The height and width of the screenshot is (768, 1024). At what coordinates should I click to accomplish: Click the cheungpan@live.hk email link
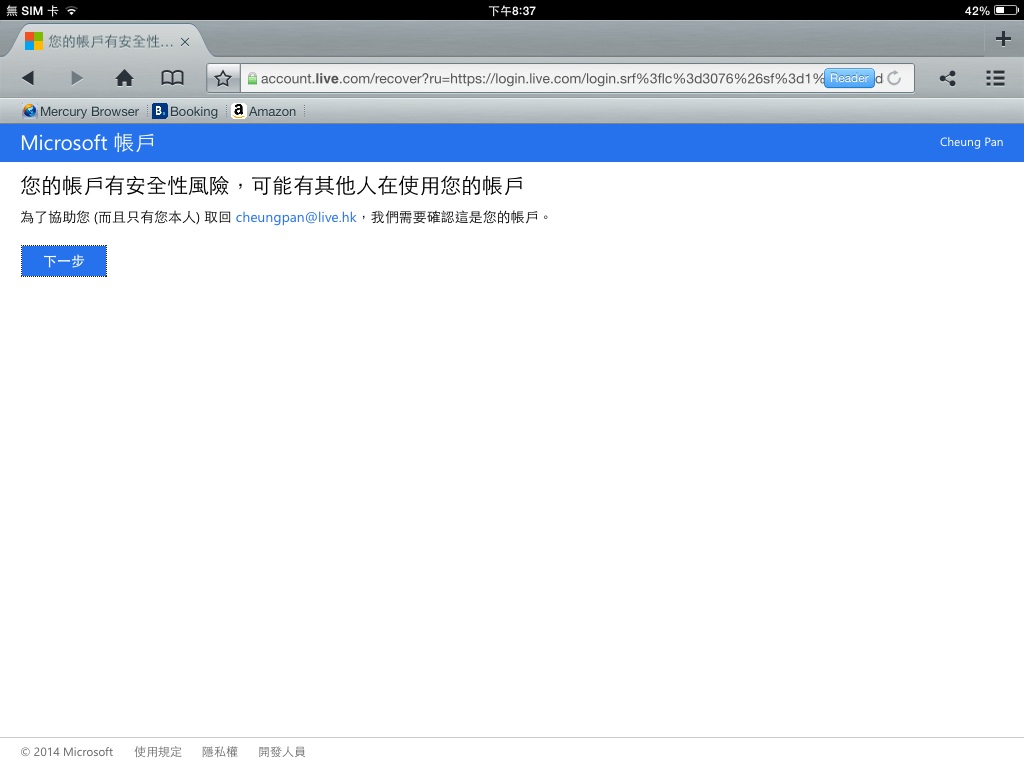[x=296, y=217]
